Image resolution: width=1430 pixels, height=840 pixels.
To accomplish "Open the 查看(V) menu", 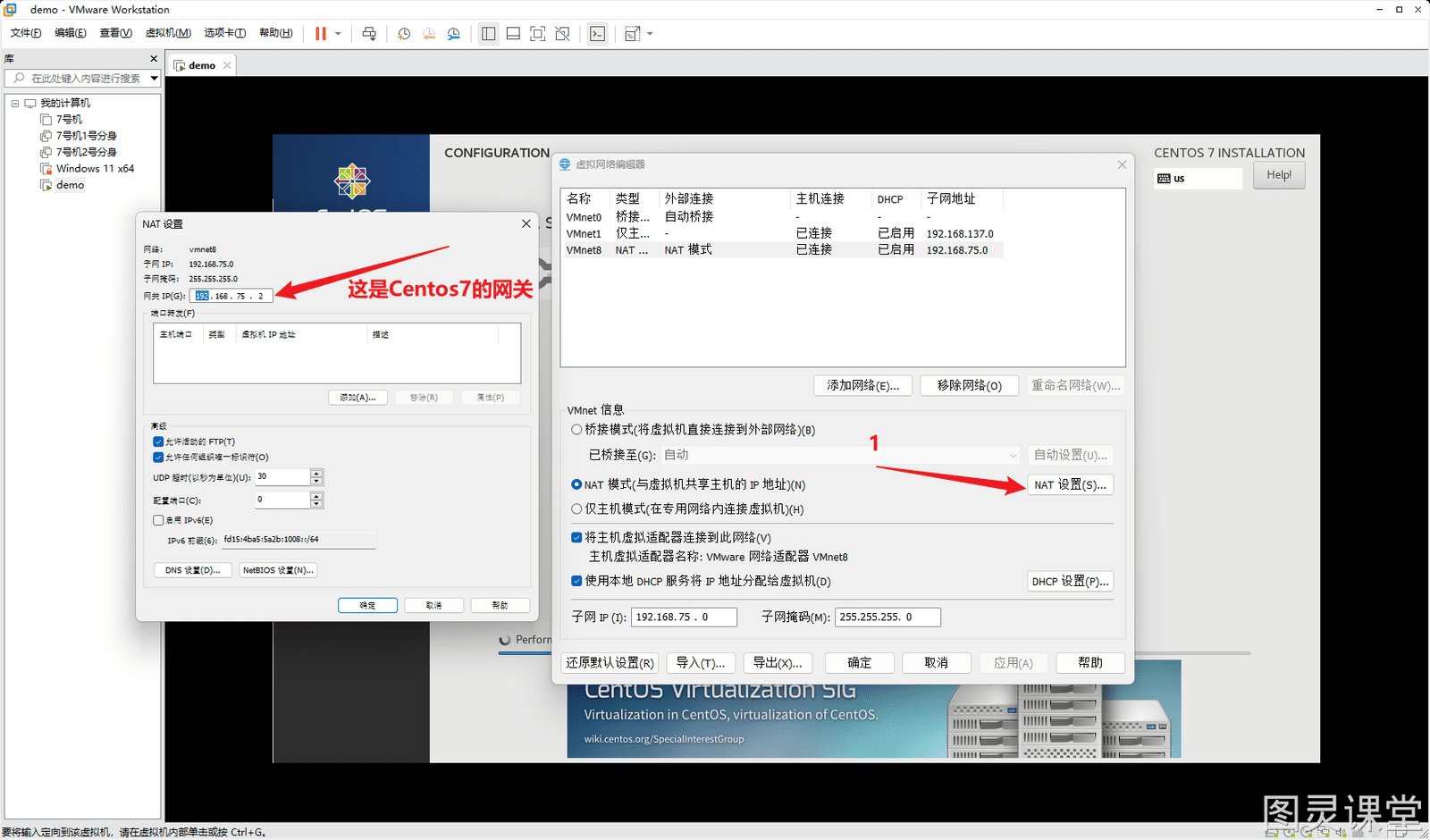I will [x=116, y=33].
